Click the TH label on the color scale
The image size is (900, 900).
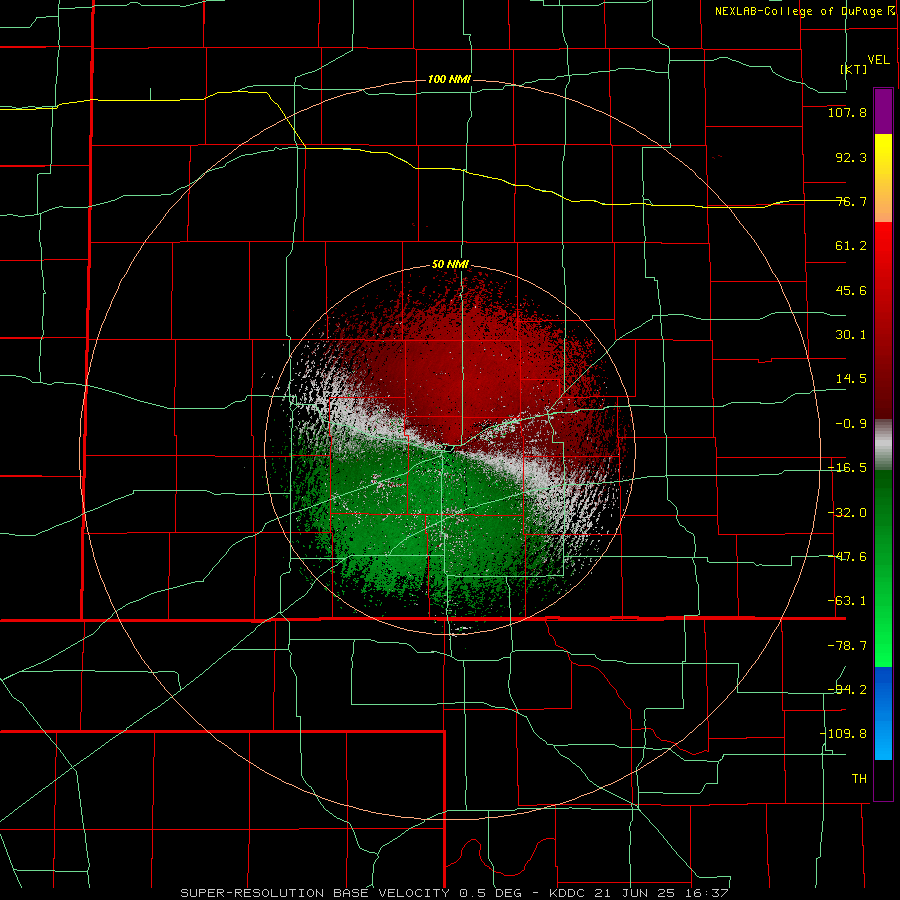(x=859, y=778)
